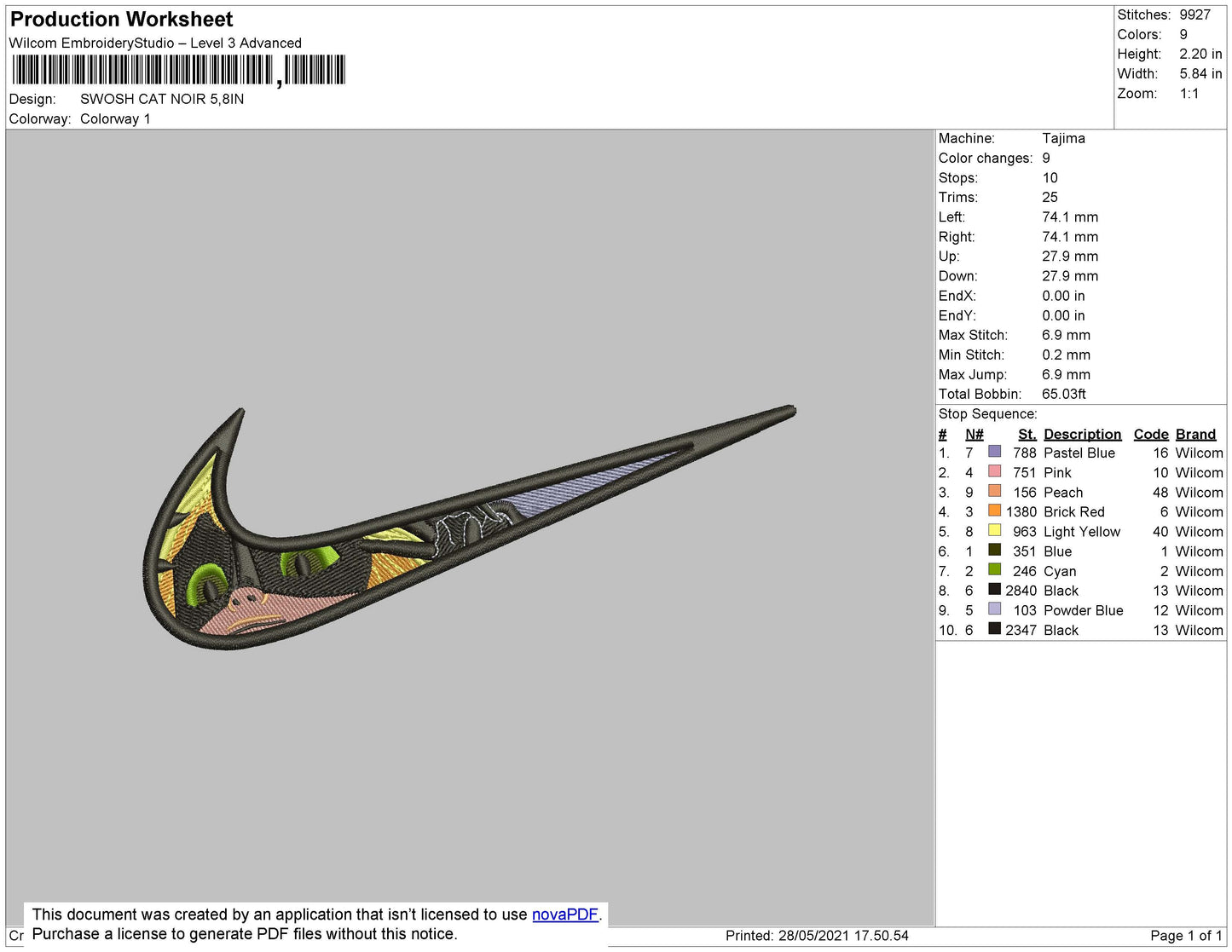Click the N# column header
1232x952 pixels.
[975, 434]
